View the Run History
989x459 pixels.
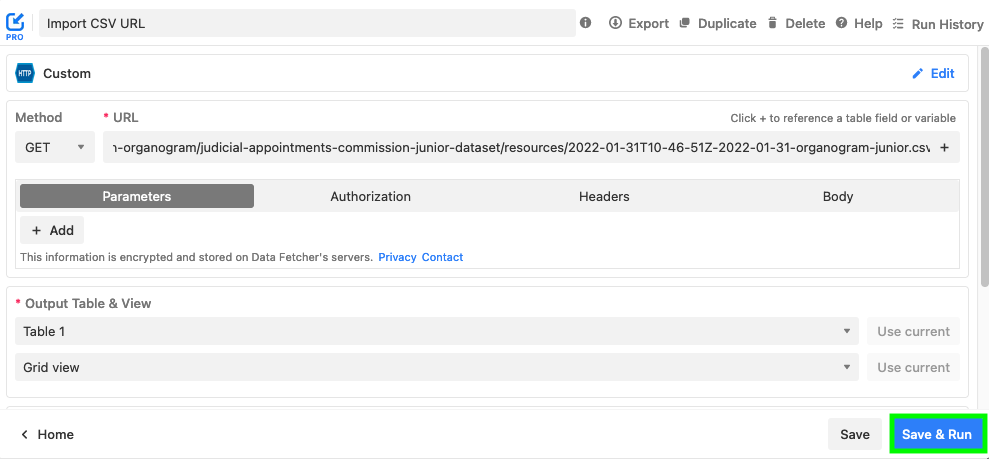(x=937, y=24)
